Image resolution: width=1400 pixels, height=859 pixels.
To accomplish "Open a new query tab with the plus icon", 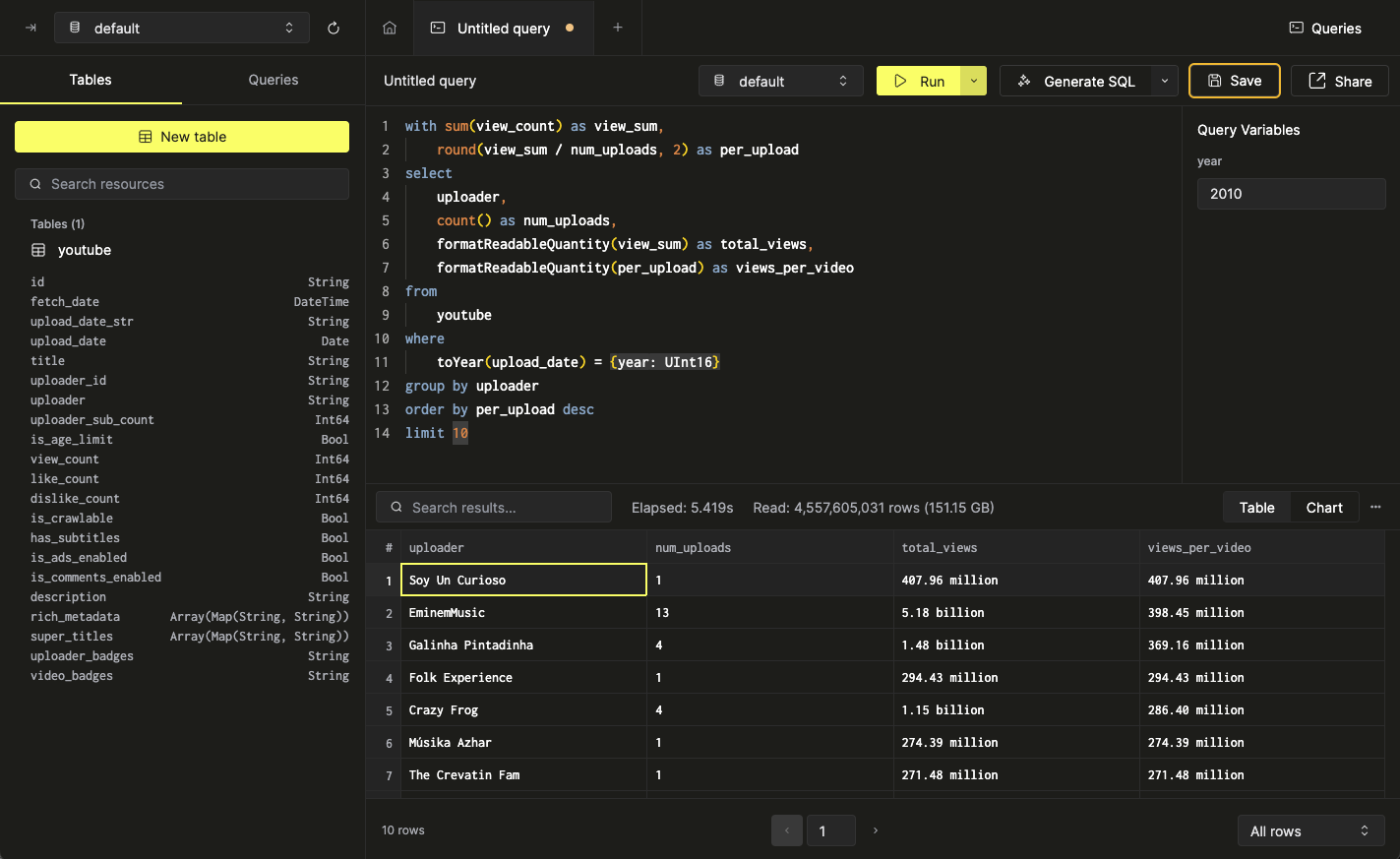I will pyautogui.click(x=618, y=28).
